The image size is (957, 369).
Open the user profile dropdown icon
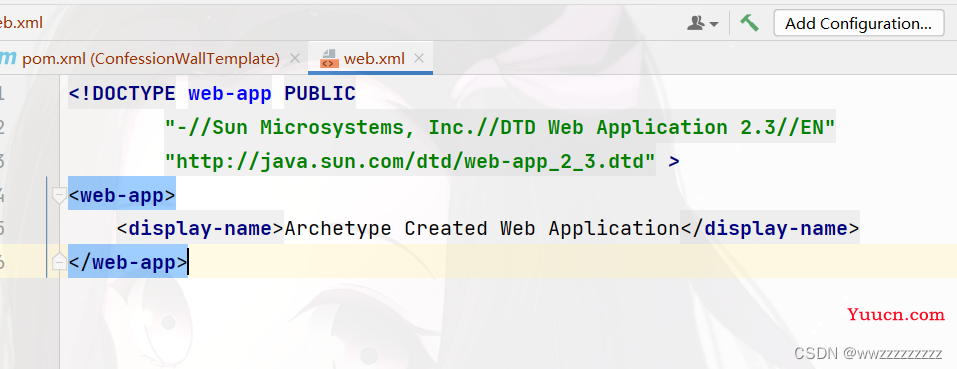[702, 23]
